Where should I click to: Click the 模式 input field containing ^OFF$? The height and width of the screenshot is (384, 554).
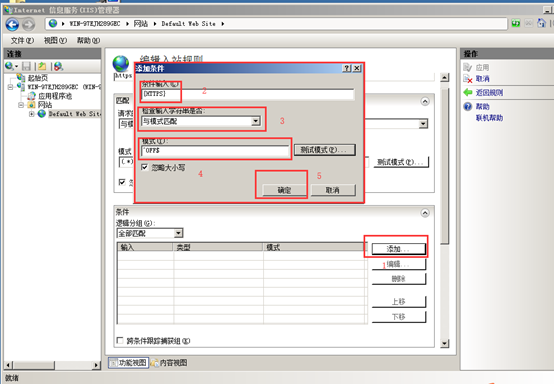coord(215,151)
